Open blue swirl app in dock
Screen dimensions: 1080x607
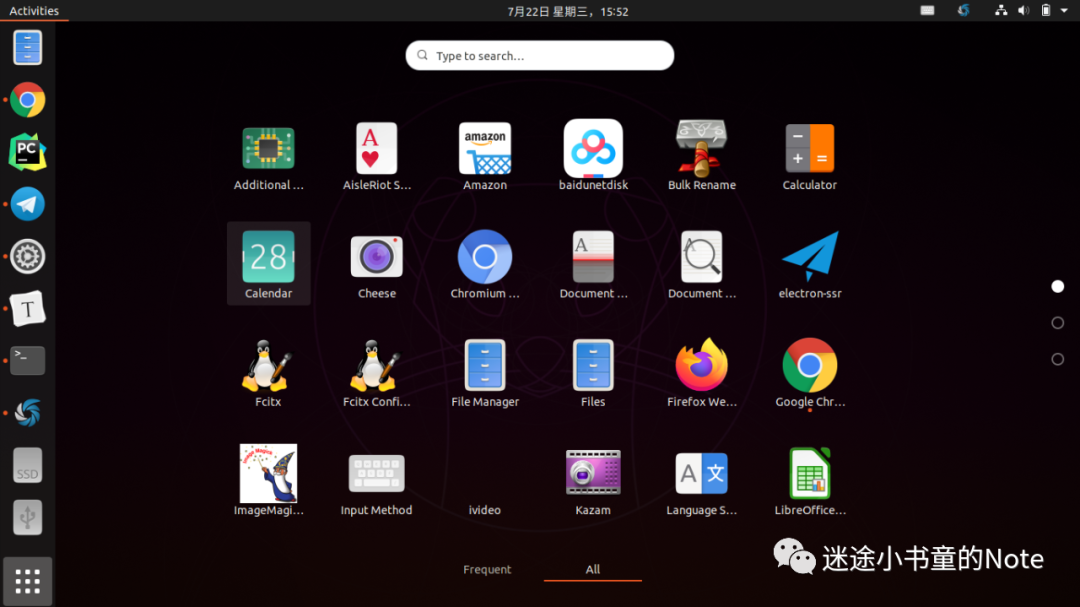[28, 413]
